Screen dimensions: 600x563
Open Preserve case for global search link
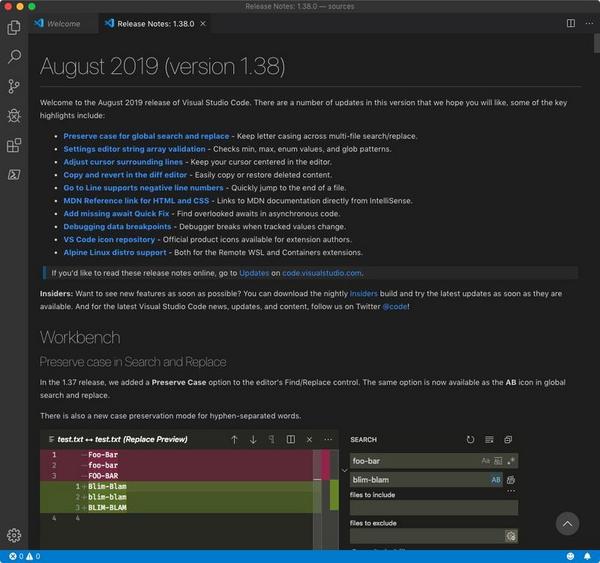click(146, 136)
